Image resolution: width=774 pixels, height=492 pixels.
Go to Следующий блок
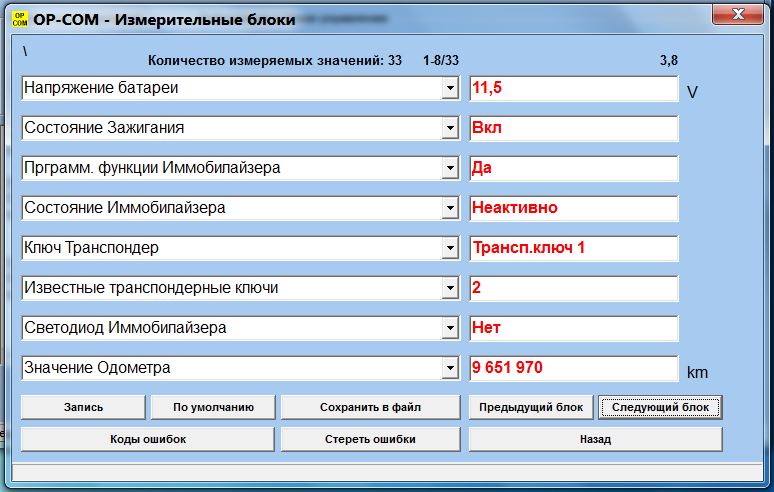click(660, 407)
